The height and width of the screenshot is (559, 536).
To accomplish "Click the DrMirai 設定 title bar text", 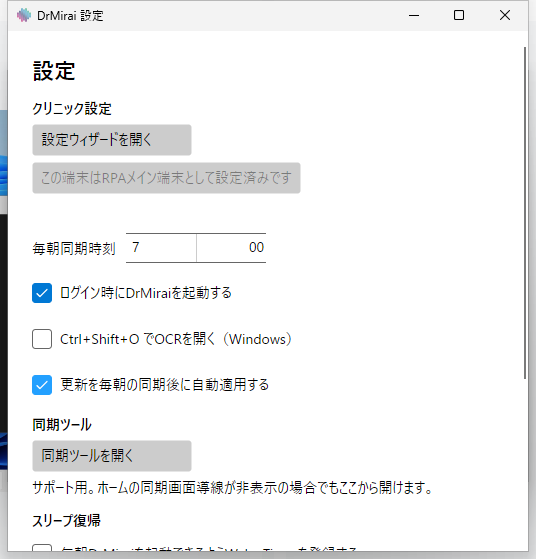I will click(x=70, y=16).
